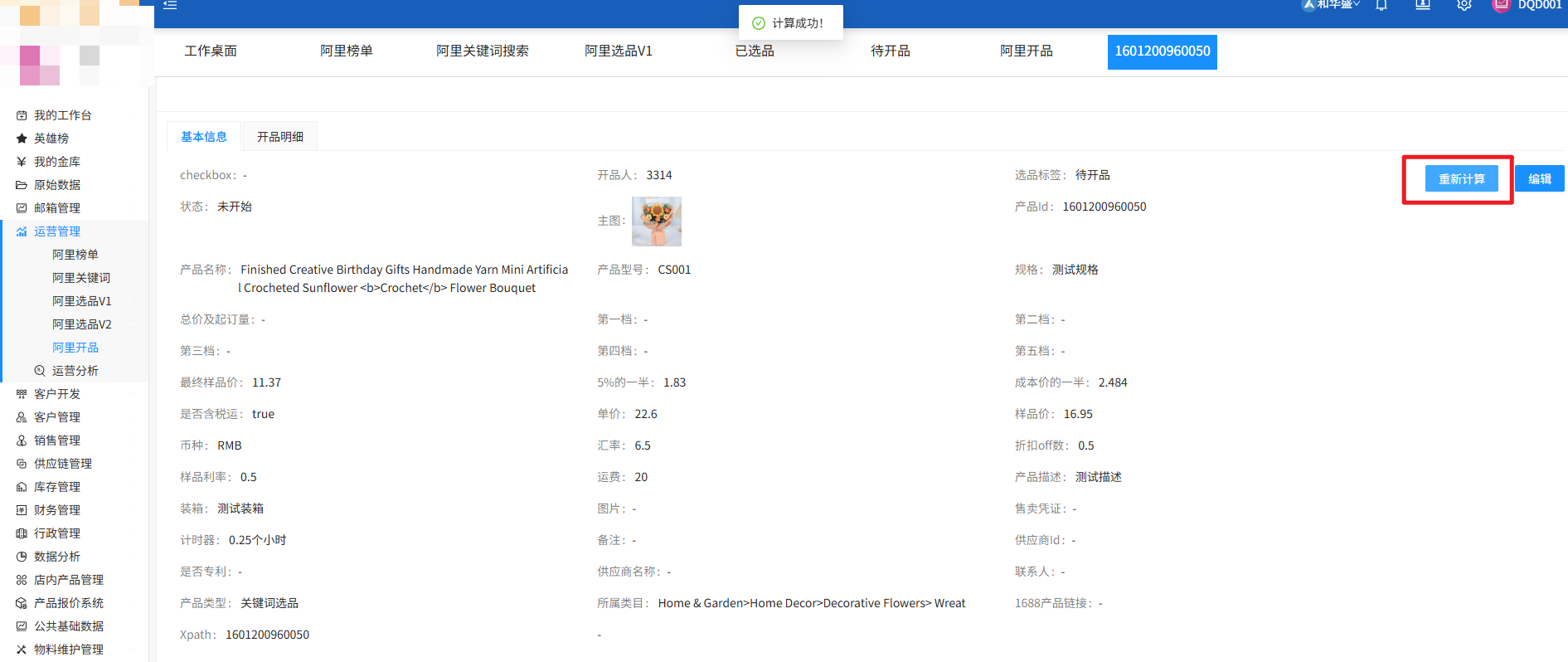Open 阿里关键词 in the sidebar
Screen dimensions: 1568x662
81,278
